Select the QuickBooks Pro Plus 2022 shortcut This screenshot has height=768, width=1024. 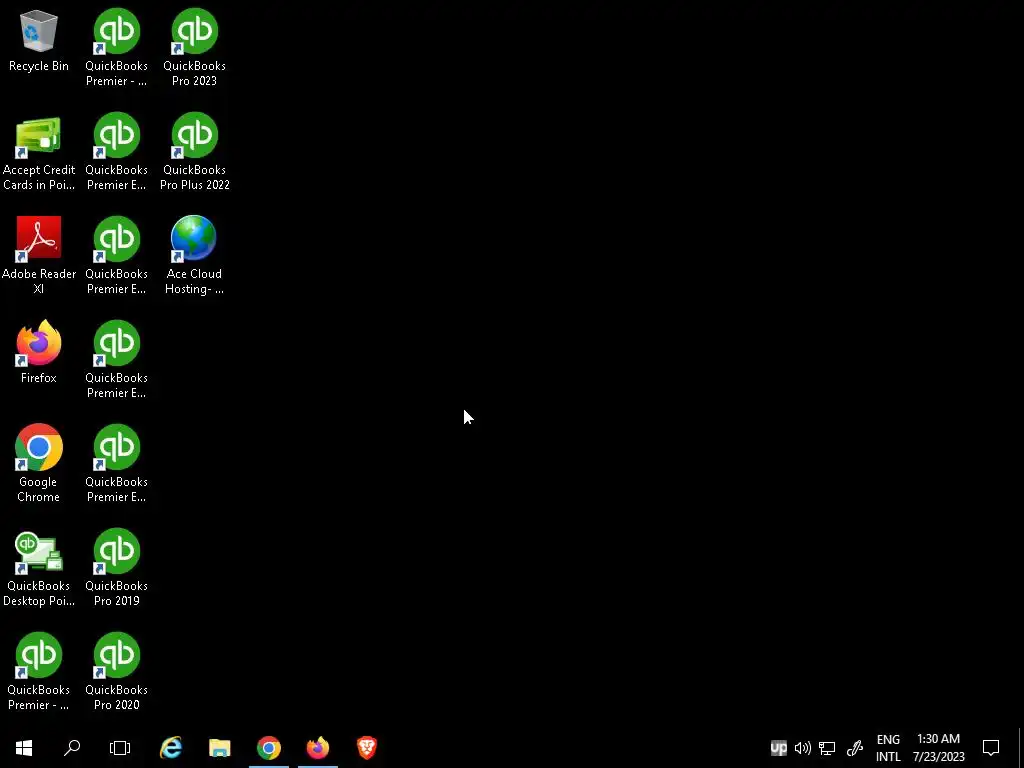195,152
